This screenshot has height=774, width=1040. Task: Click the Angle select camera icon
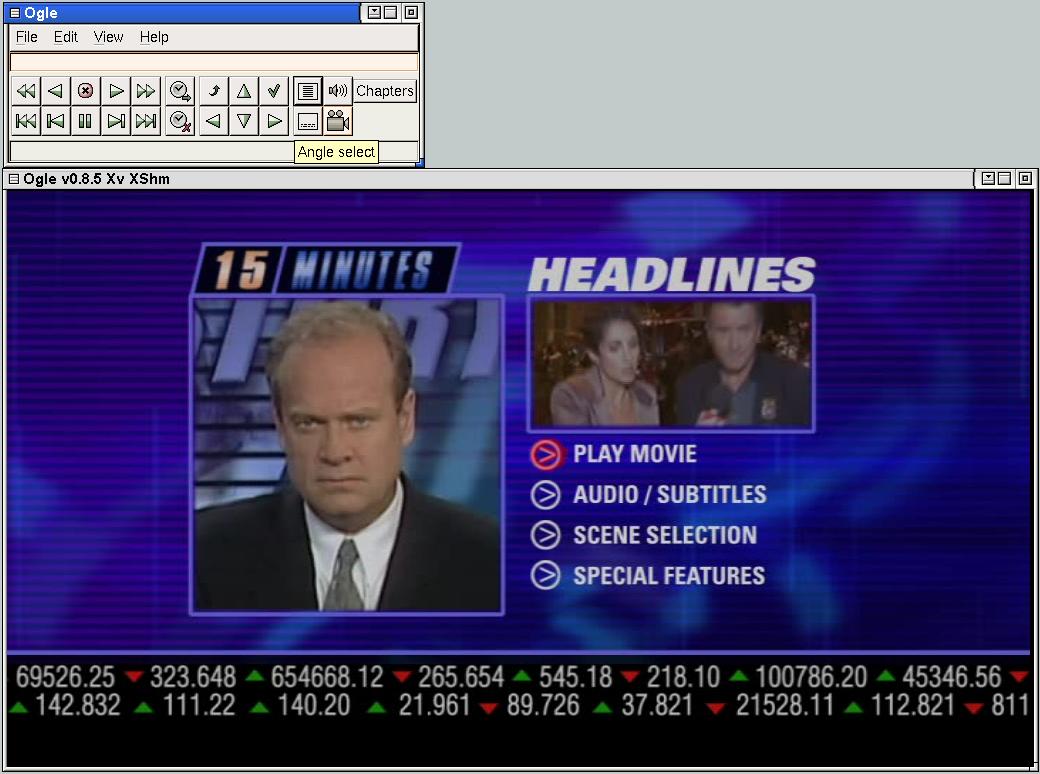click(x=338, y=121)
